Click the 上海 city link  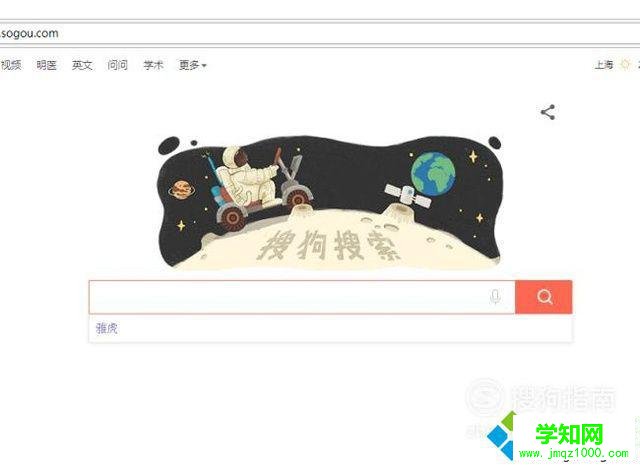click(604, 65)
